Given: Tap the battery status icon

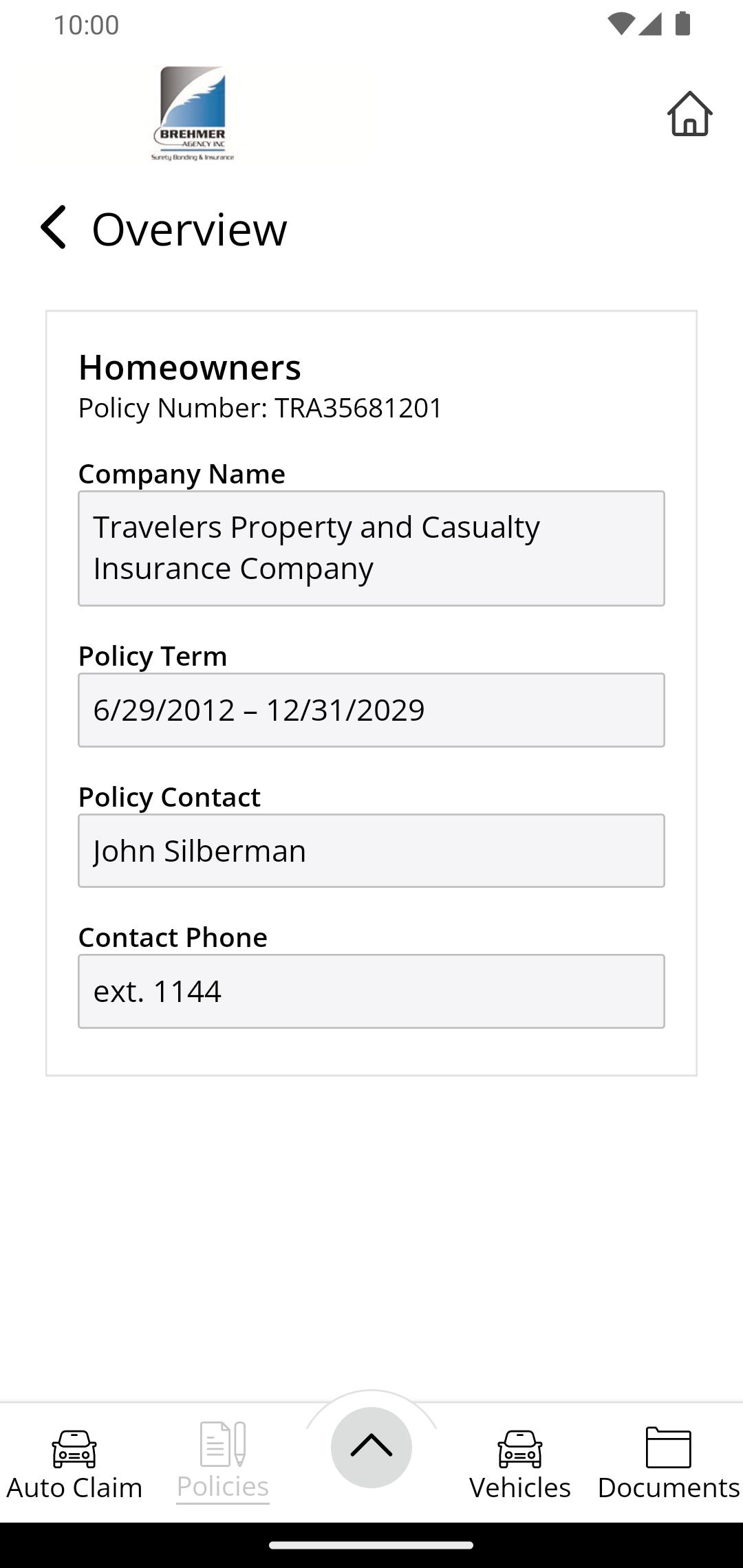Looking at the screenshot, I should 682,24.
